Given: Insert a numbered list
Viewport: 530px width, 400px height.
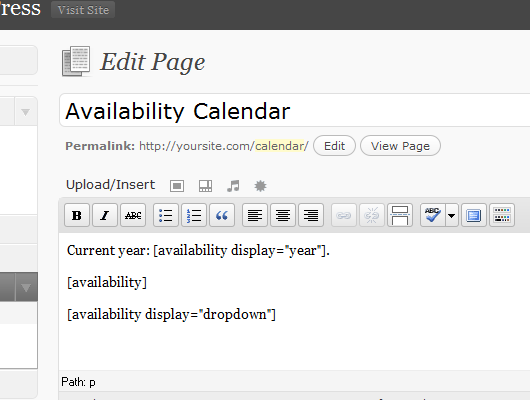Looking at the screenshot, I should click(194, 215).
